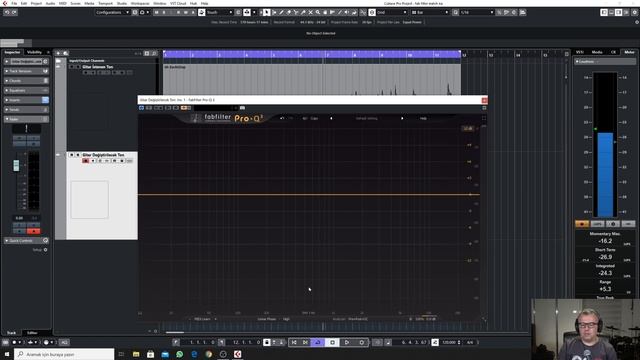Open the Workspaces menu
Viewport: 640px width, 360px height.
pyautogui.click(x=140, y=3)
